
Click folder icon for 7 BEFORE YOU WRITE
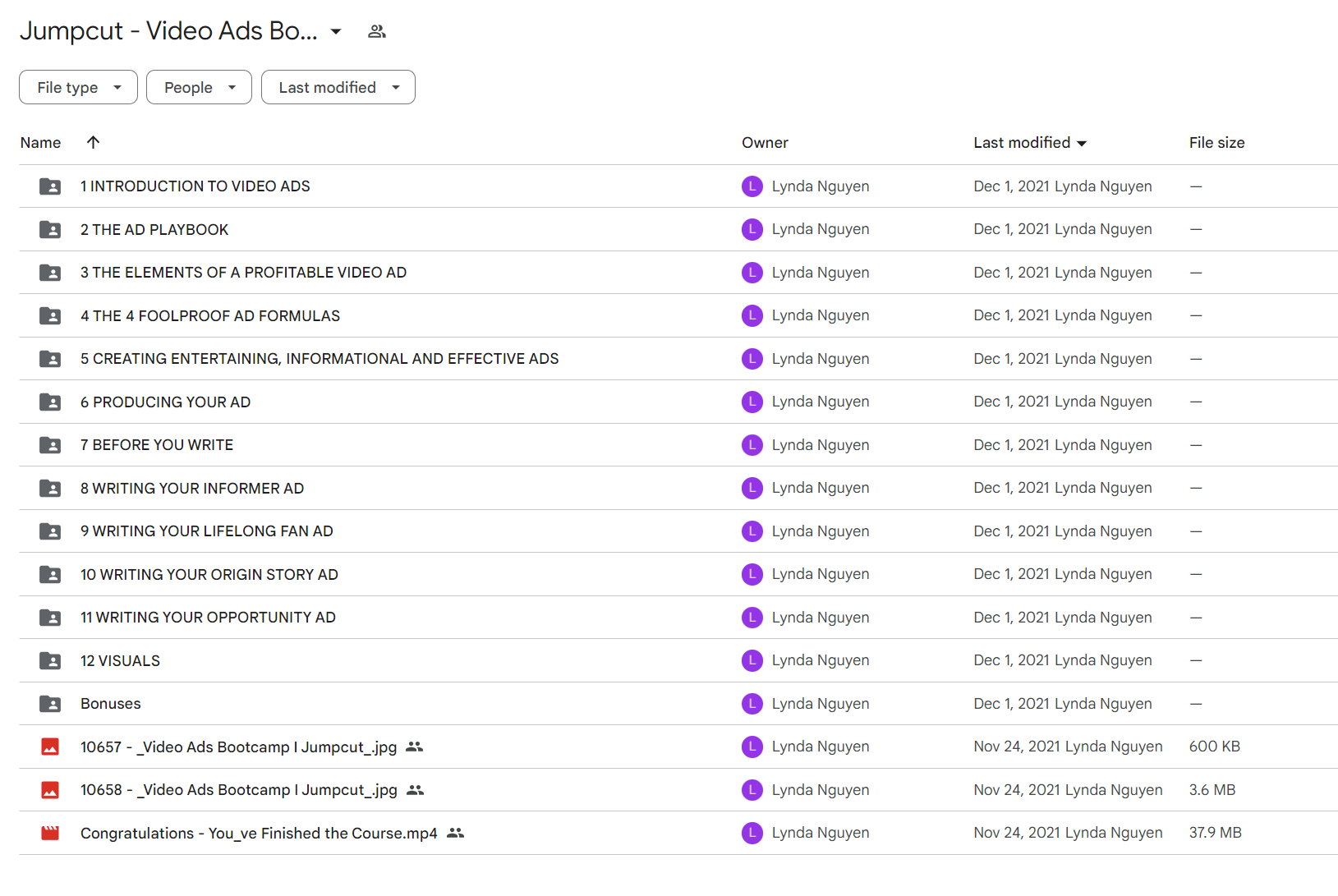pos(50,445)
